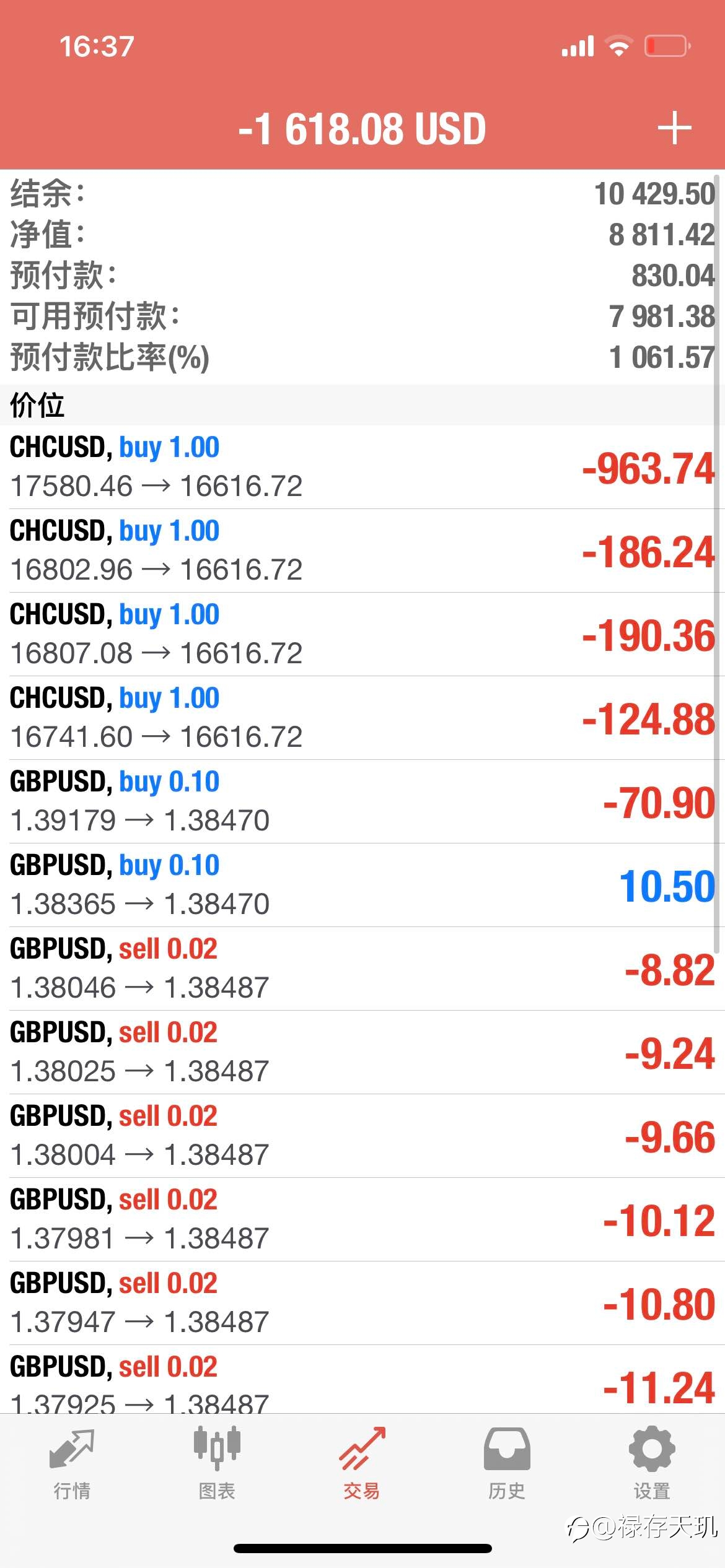725x1568 pixels.
Task: Open CHCUSD position opened at 16741.60
Action: (x=362, y=718)
